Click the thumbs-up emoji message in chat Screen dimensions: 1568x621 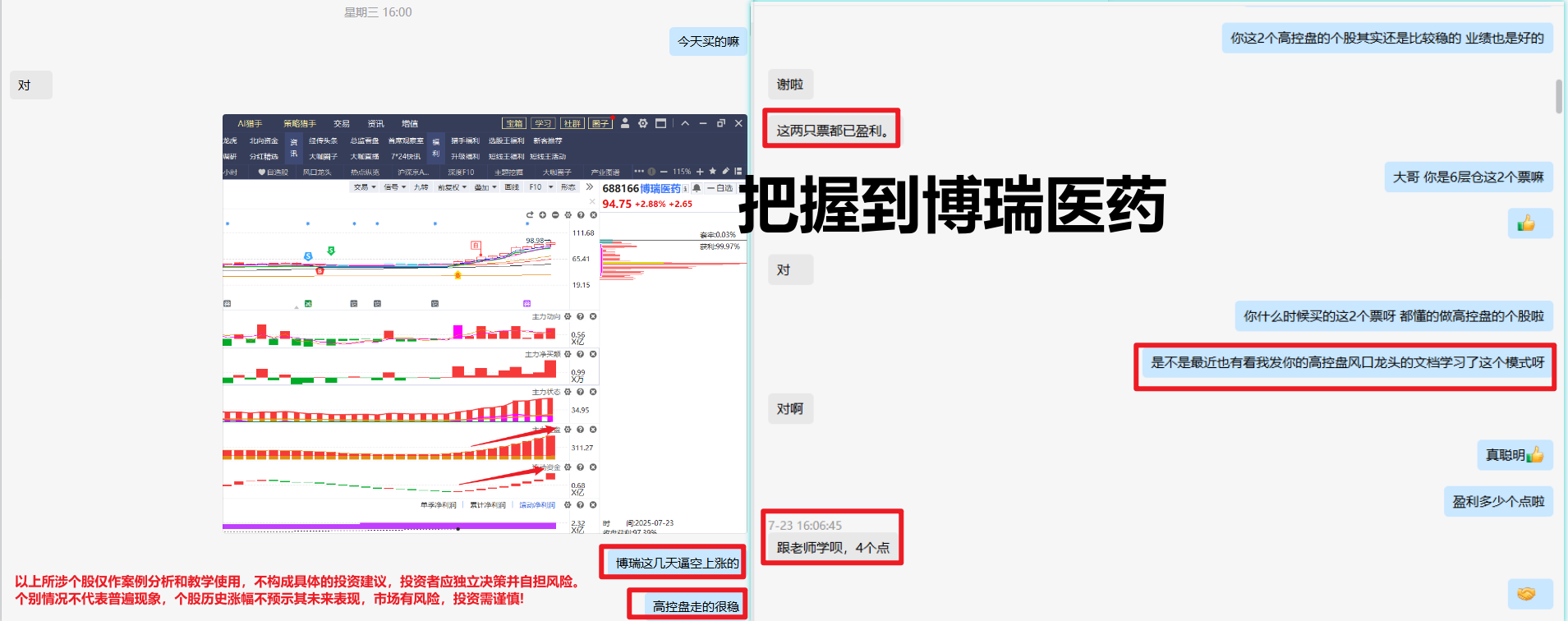coord(1530,223)
